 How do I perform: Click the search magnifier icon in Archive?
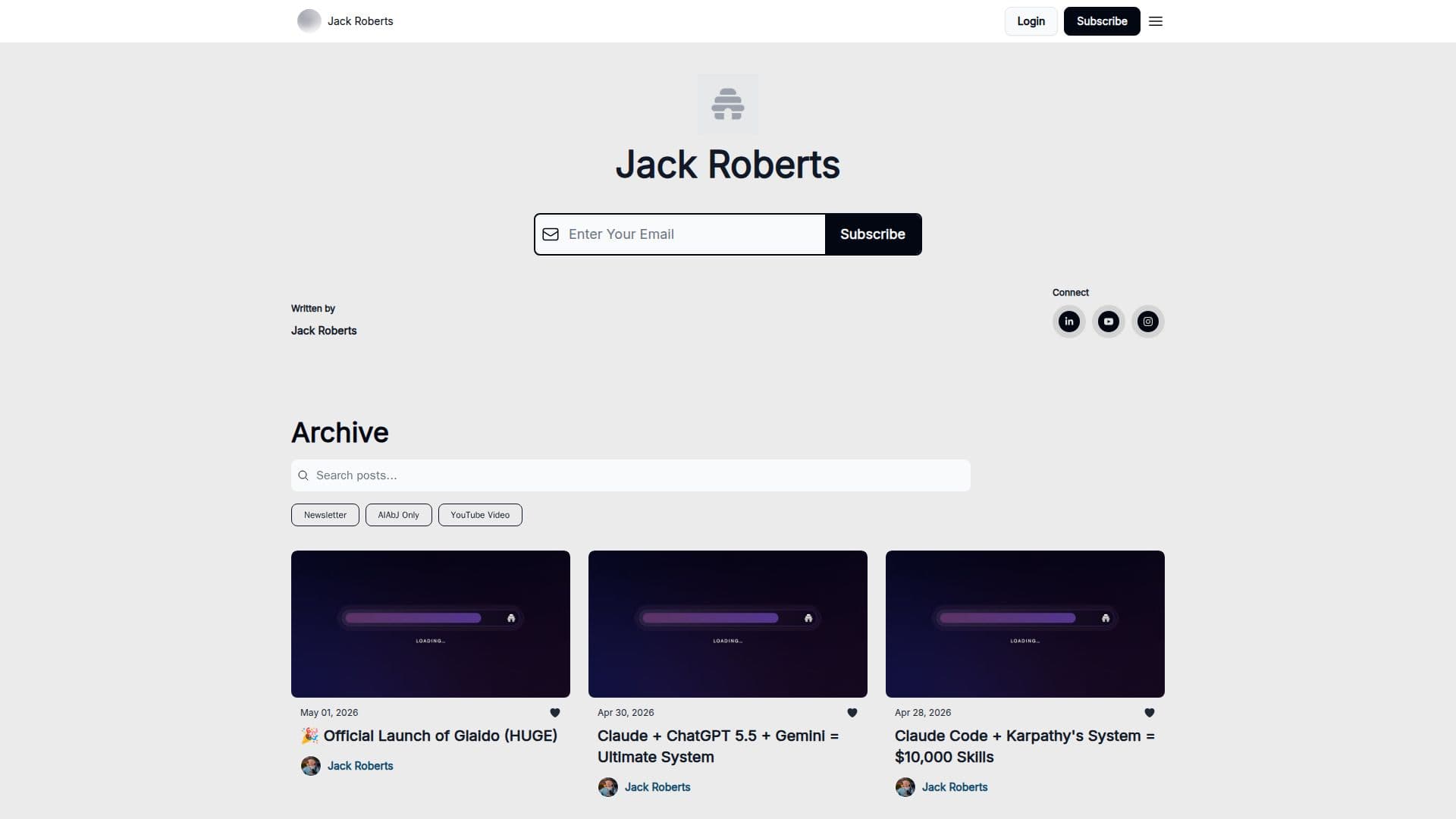point(303,475)
